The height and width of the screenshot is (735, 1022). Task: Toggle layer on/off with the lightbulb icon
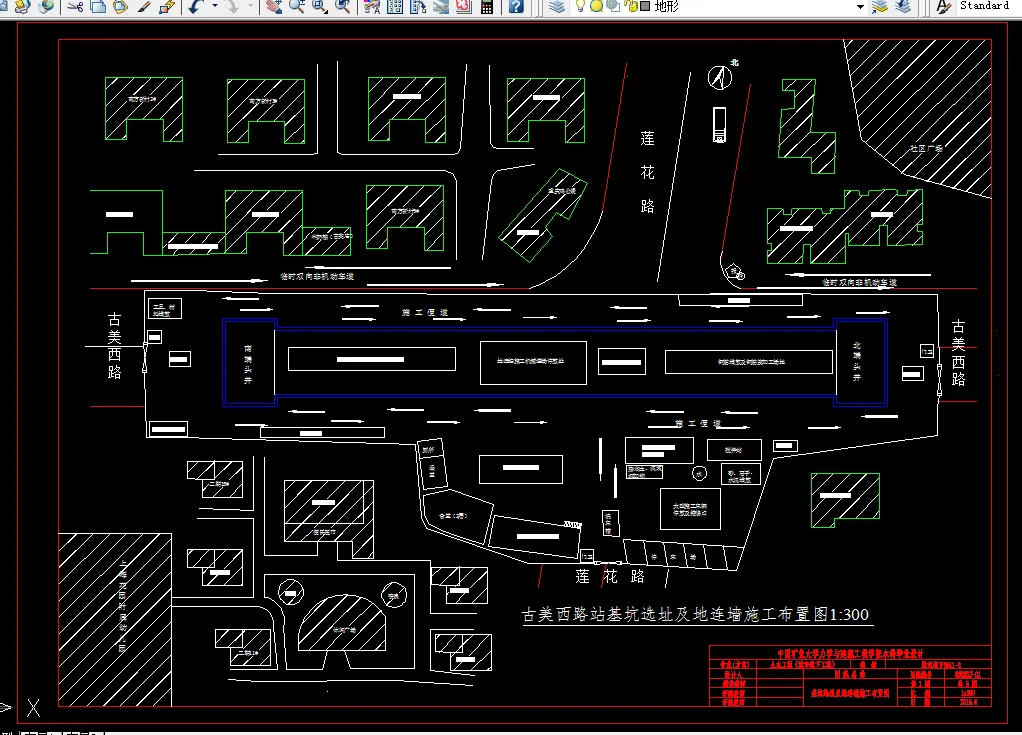click(579, 7)
